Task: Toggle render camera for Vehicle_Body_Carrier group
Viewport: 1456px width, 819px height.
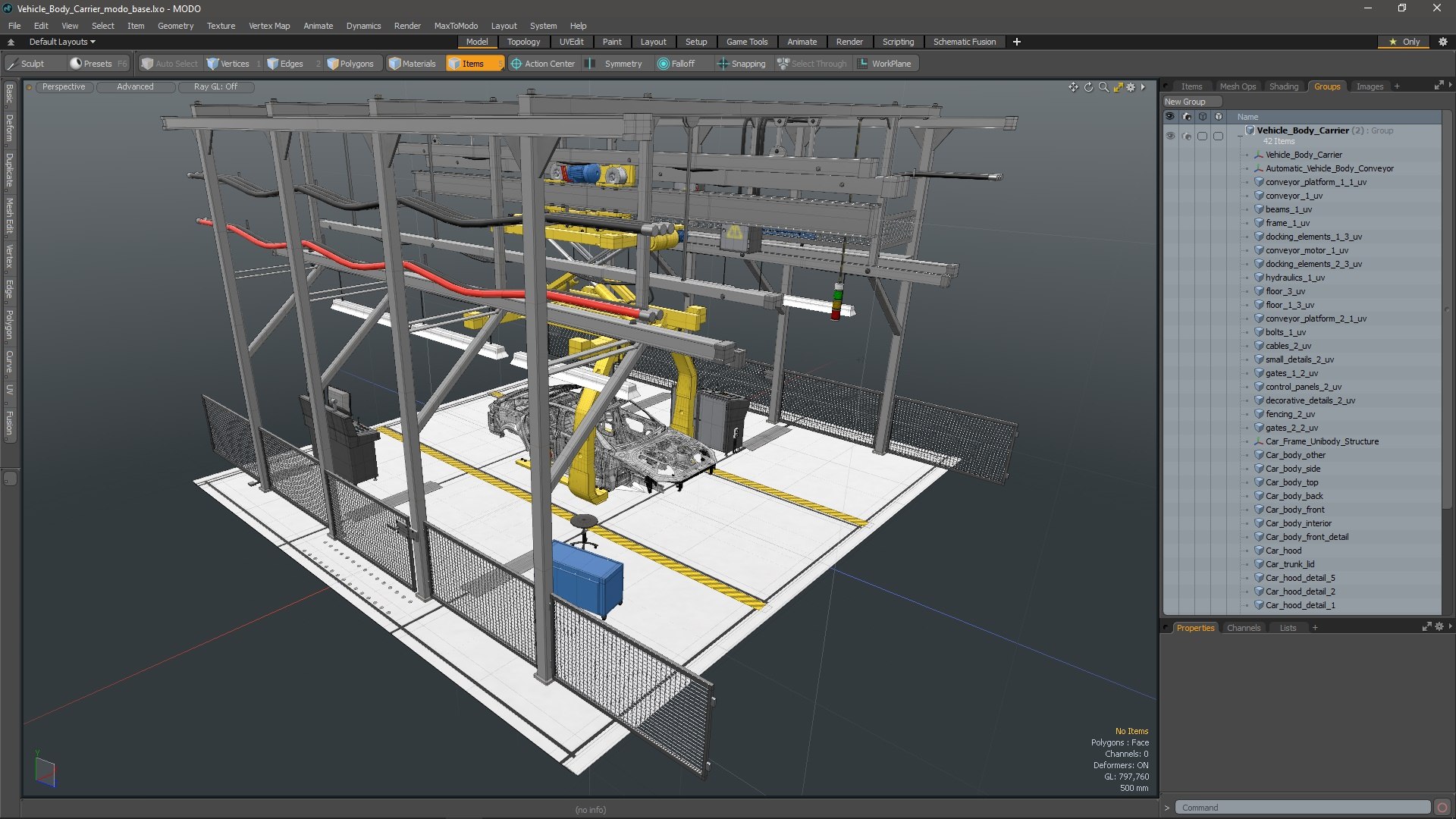Action: click(x=1187, y=136)
